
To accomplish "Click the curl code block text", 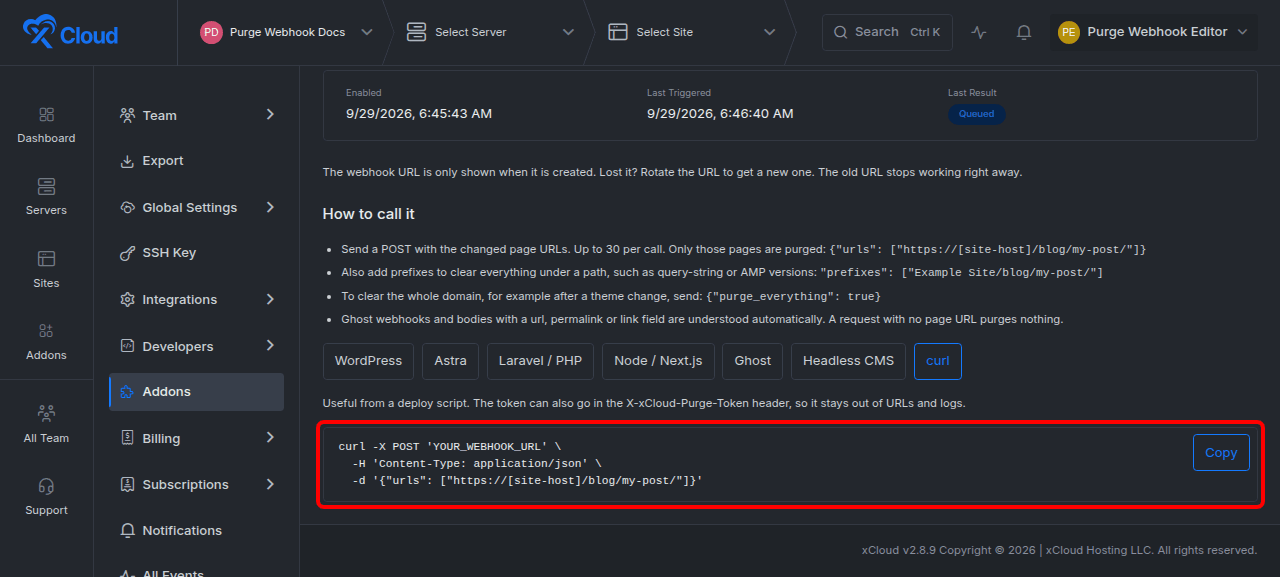I will point(520,464).
